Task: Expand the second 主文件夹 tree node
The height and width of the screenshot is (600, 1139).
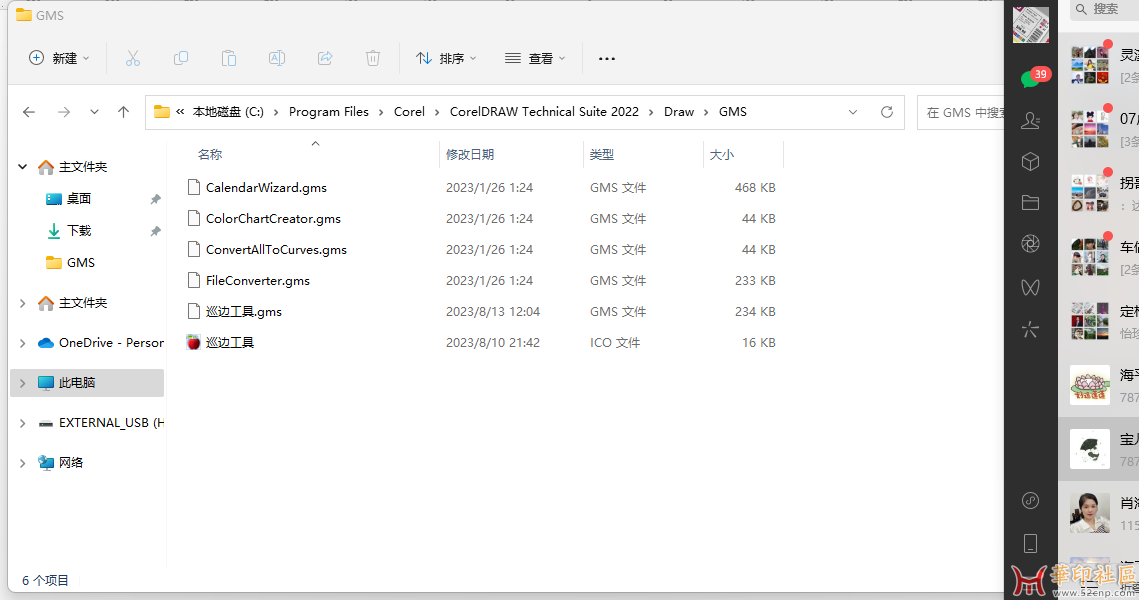Action: (23, 303)
